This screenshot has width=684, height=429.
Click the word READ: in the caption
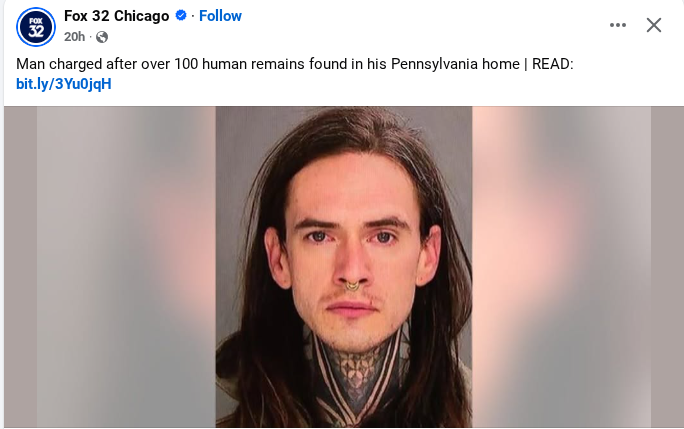click(552, 64)
